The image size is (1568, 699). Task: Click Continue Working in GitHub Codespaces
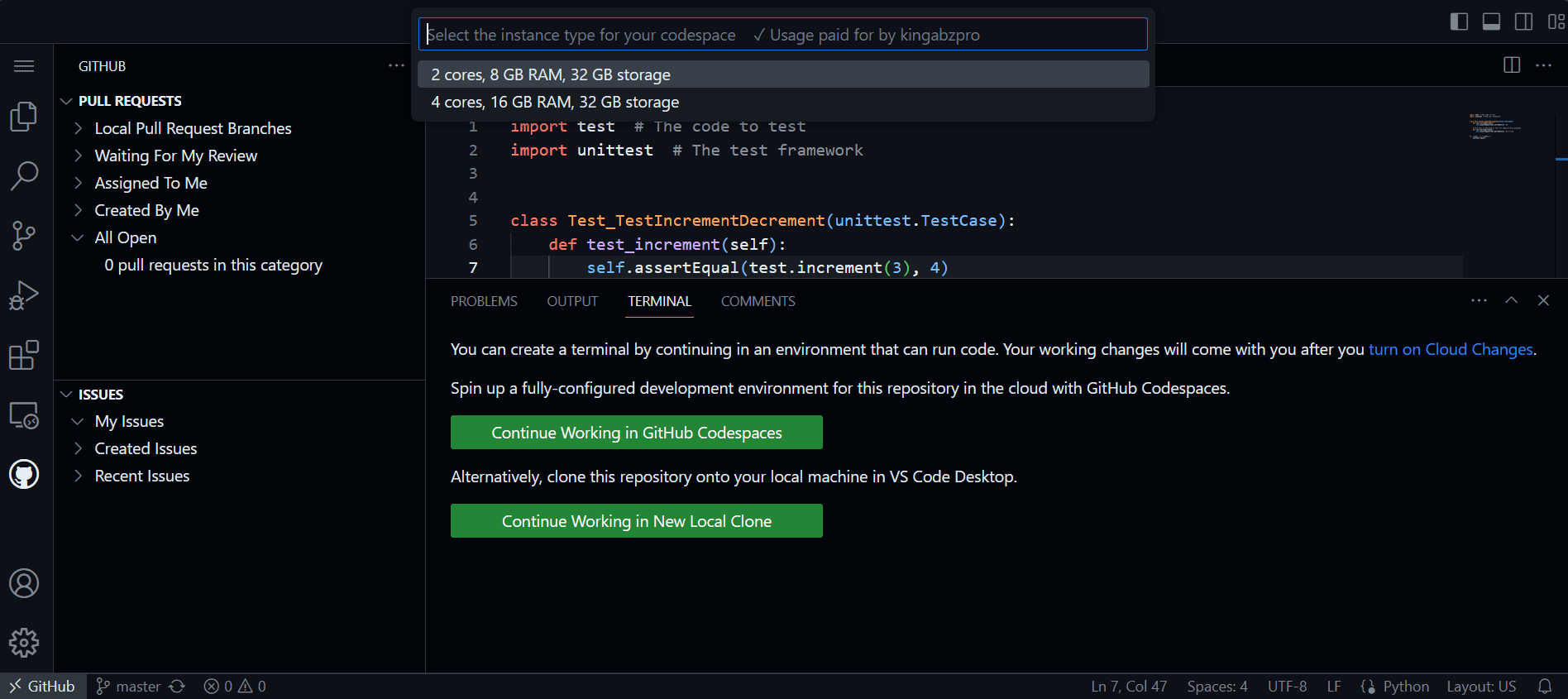(x=637, y=433)
